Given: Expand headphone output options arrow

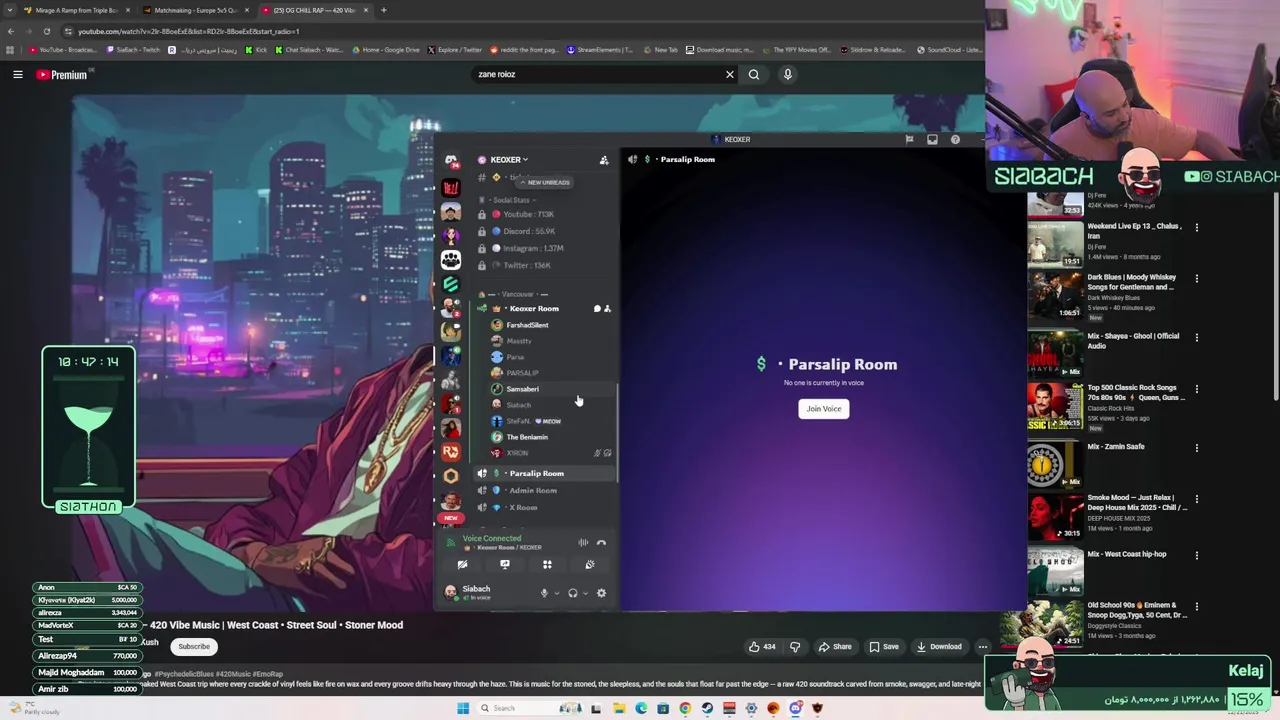Looking at the screenshot, I should click(x=585, y=593).
